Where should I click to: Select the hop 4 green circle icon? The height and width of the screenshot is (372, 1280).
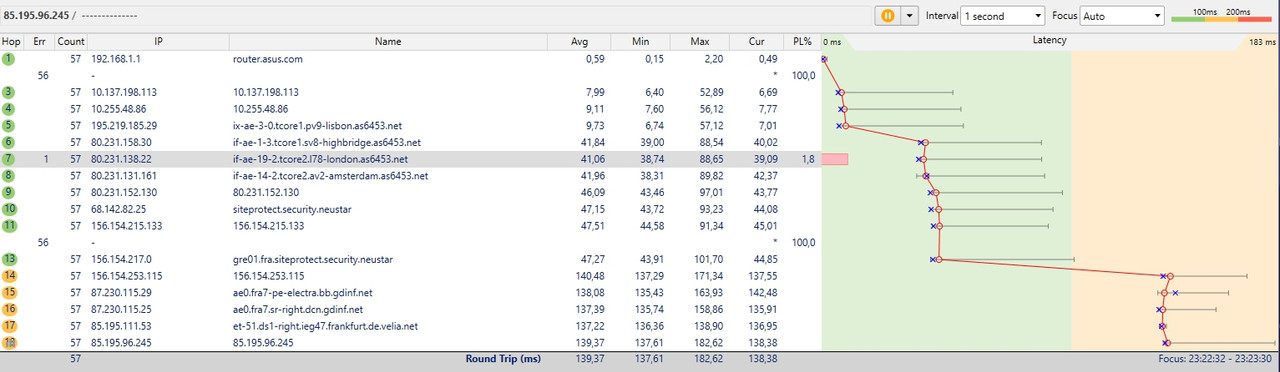pos(9,108)
